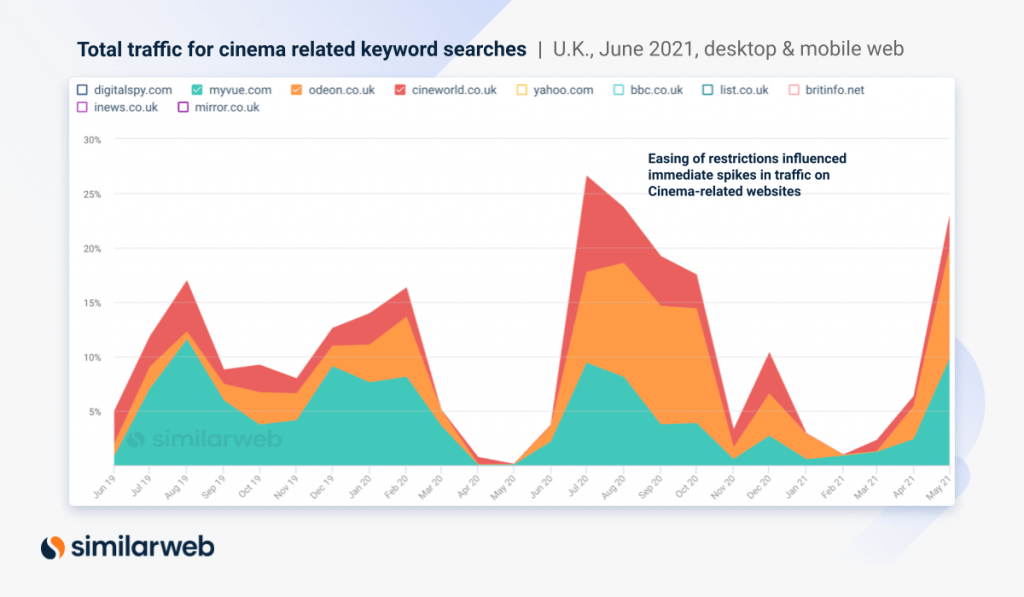Tick the britinfo.net legend checkbox
Viewport: 1024px width, 597px height.
794,90
